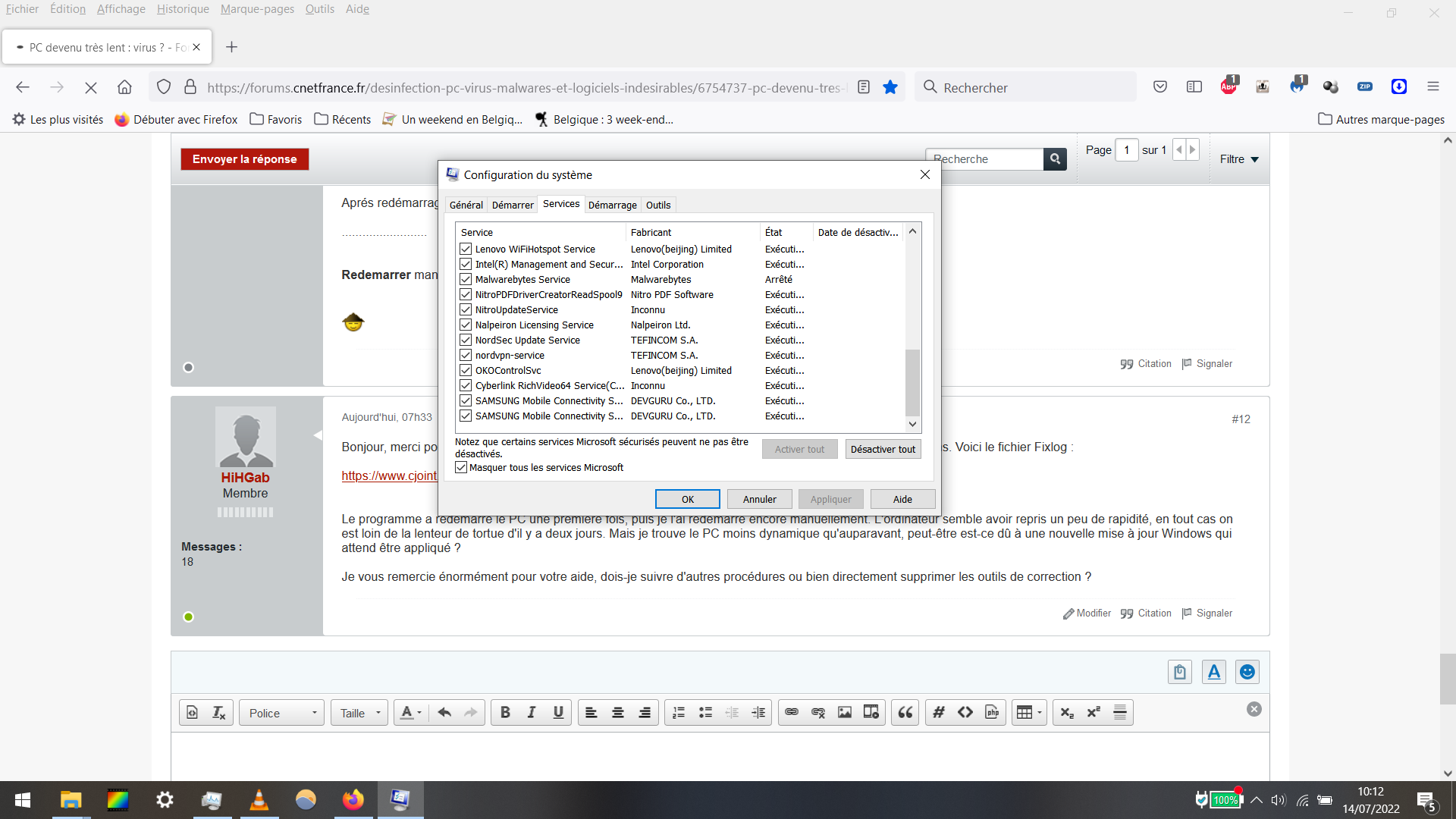This screenshot has height=819, width=1456.
Task: Center text in editor
Action: click(618, 713)
